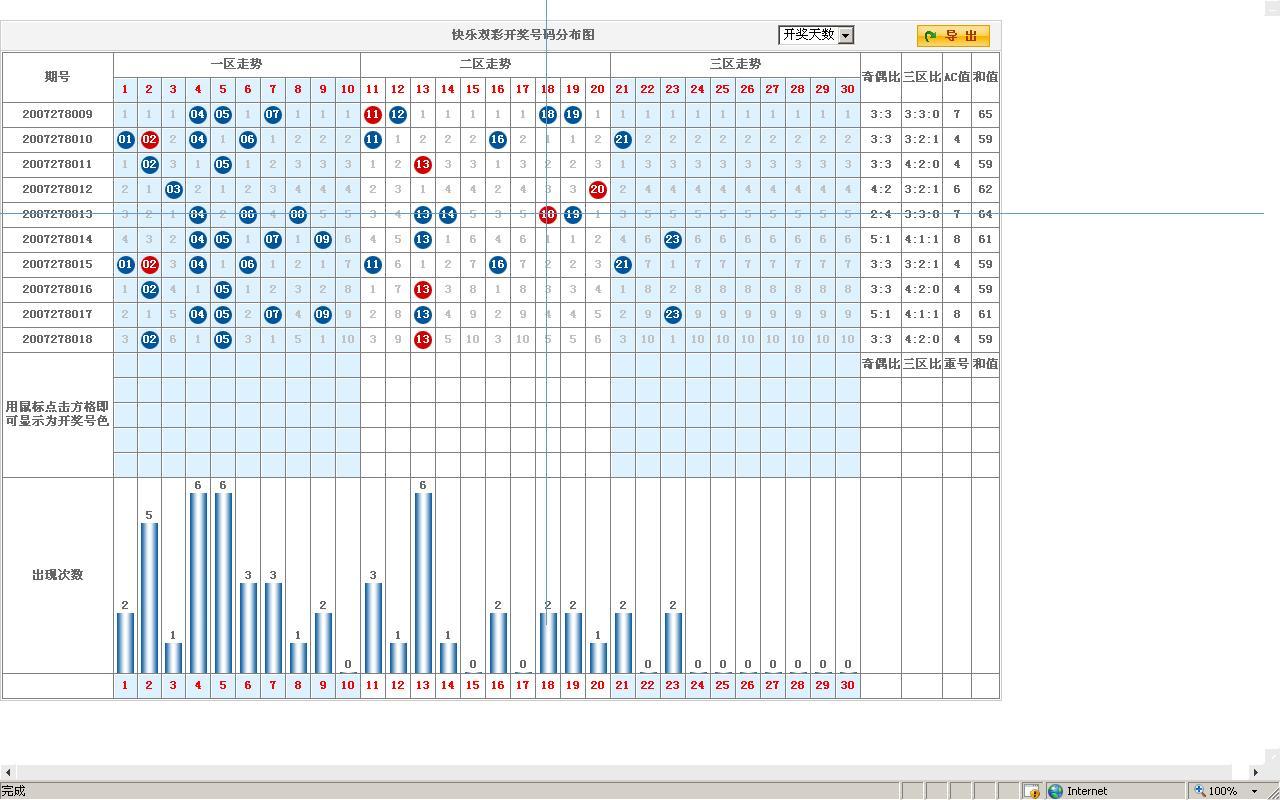Click the blue 23 ball in draw 2007278017
Screen dimensions: 1280x800
pos(673,315)
